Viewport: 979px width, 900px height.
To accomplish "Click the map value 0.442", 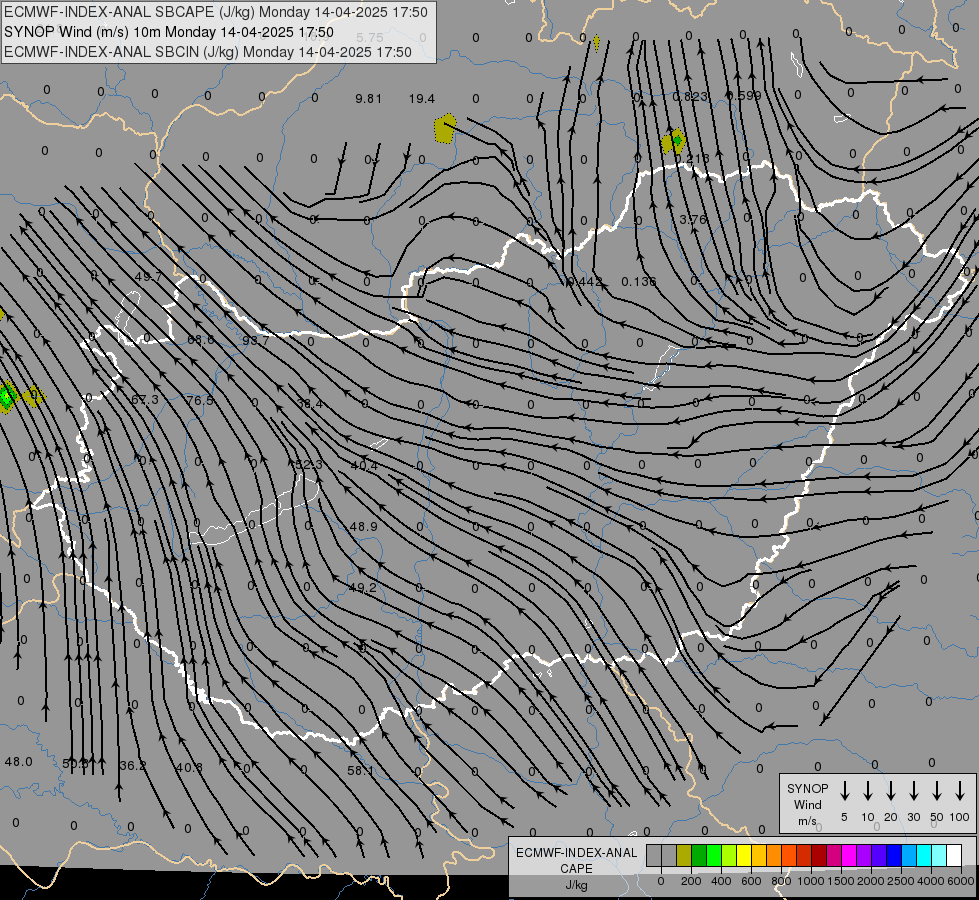I will tap(584, 282).
